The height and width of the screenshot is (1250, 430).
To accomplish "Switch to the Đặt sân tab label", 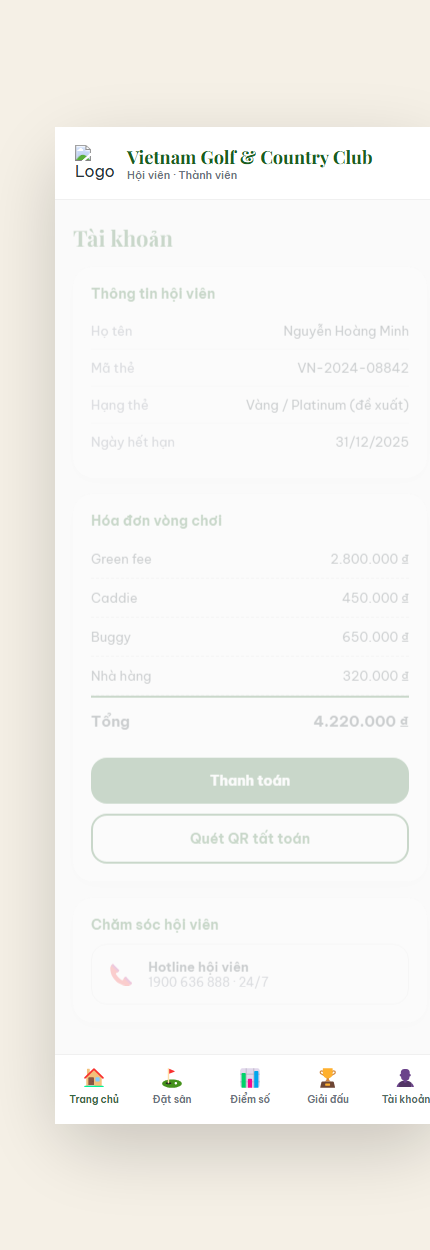I will [x=172, y=1099].
